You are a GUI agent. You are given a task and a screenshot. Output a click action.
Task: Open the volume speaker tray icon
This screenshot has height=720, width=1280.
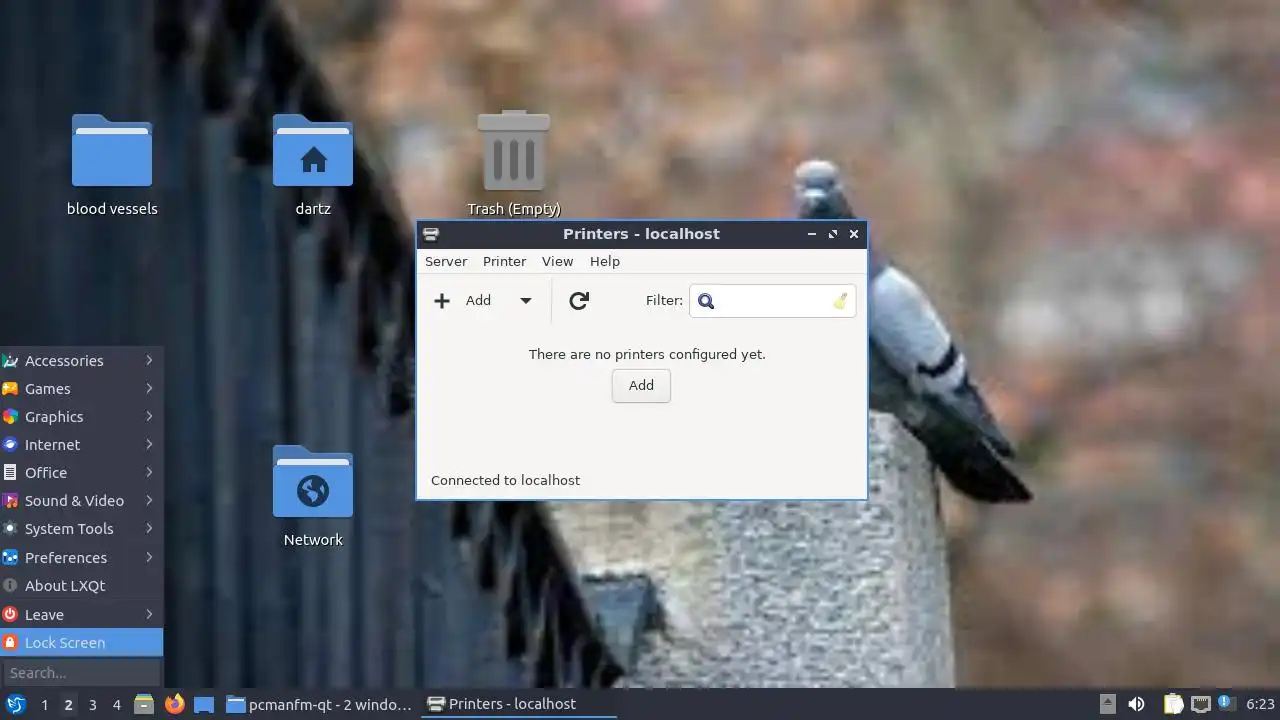[x=1136, y=704]
